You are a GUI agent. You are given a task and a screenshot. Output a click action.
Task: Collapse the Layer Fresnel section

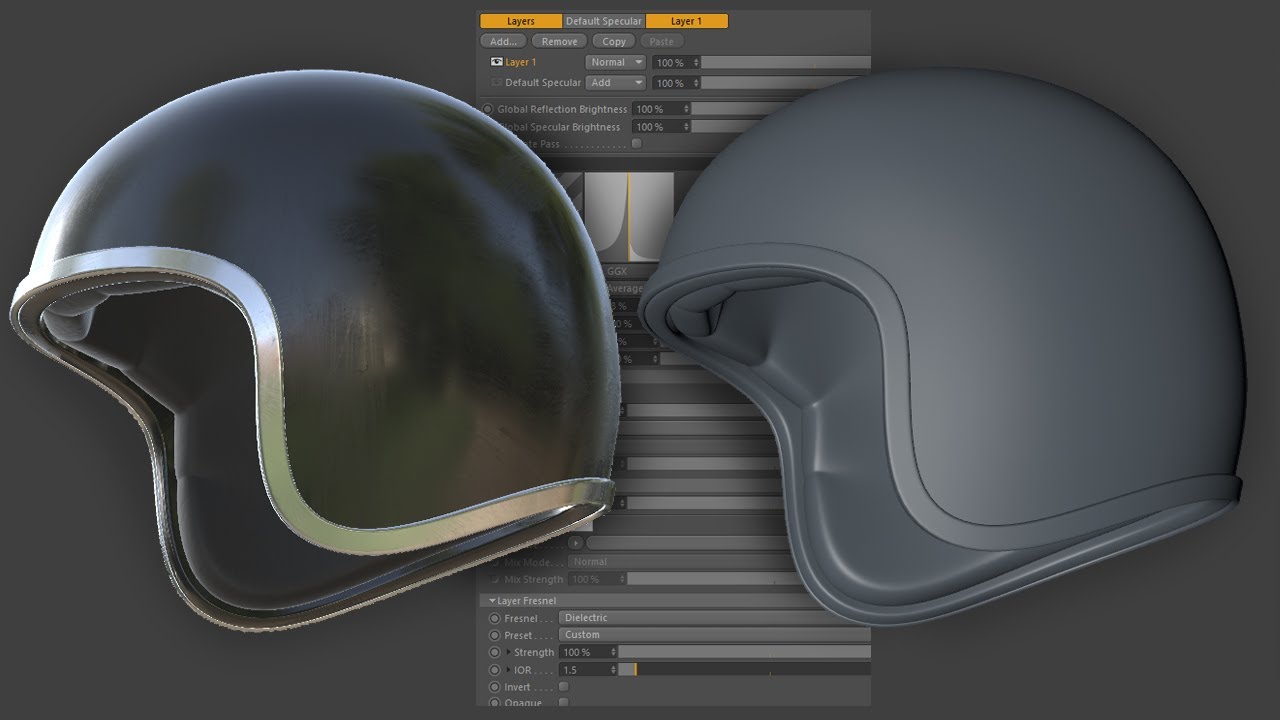492,601
